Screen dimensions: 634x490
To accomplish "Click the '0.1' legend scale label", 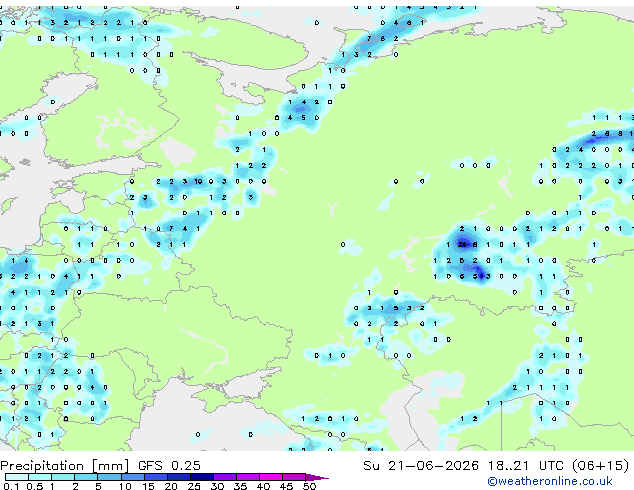I will [x=11, y=486].
